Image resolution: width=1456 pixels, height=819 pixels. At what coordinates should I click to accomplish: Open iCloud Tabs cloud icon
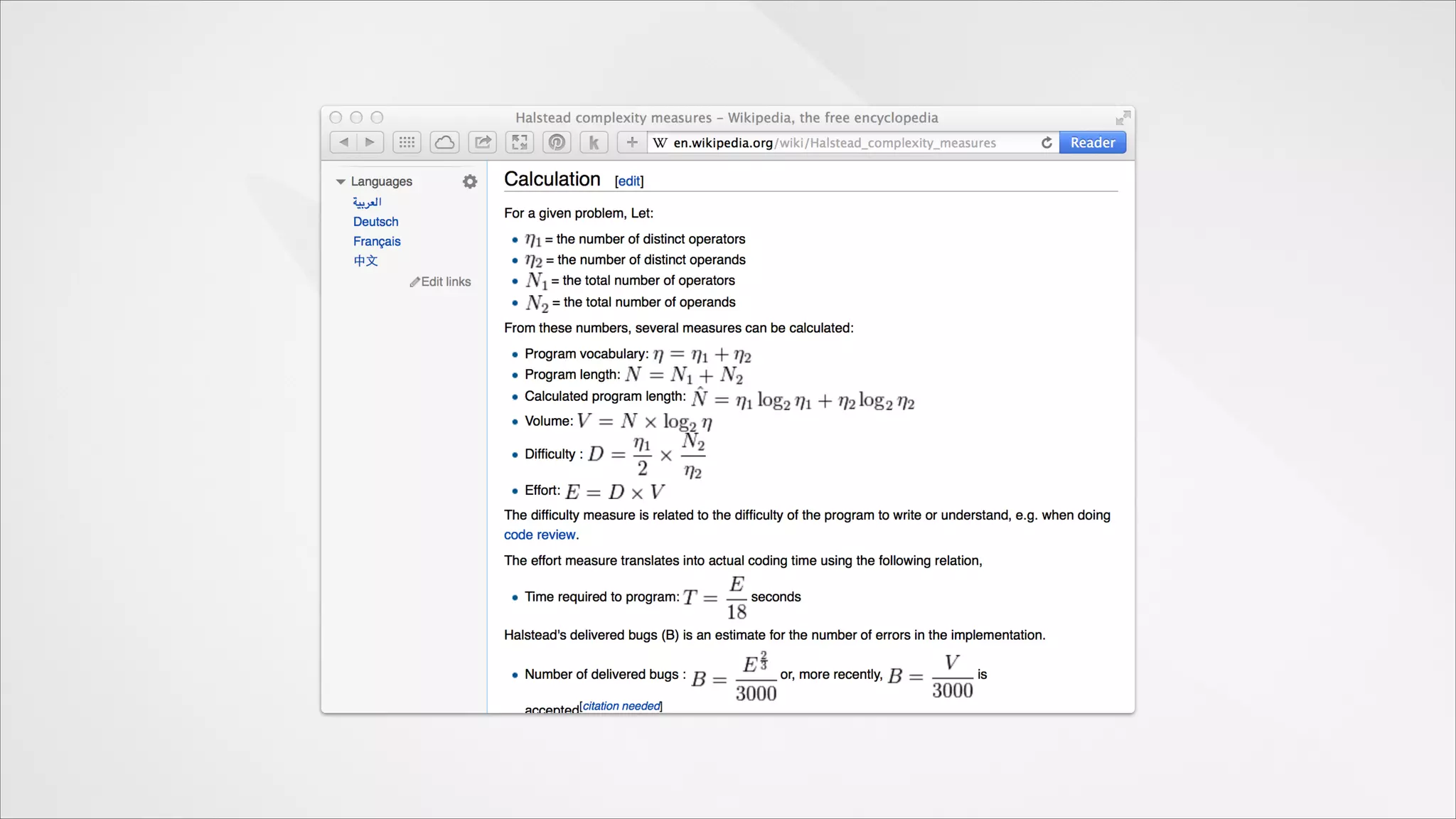point(444,142)
